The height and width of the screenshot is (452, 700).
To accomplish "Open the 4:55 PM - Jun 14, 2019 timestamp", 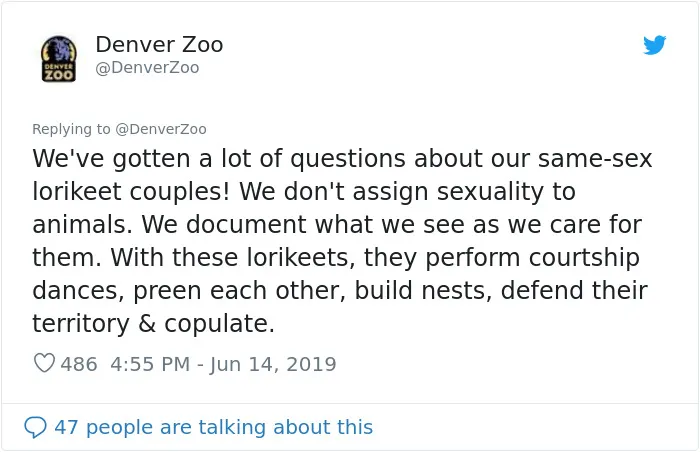I will coord(223,364).
